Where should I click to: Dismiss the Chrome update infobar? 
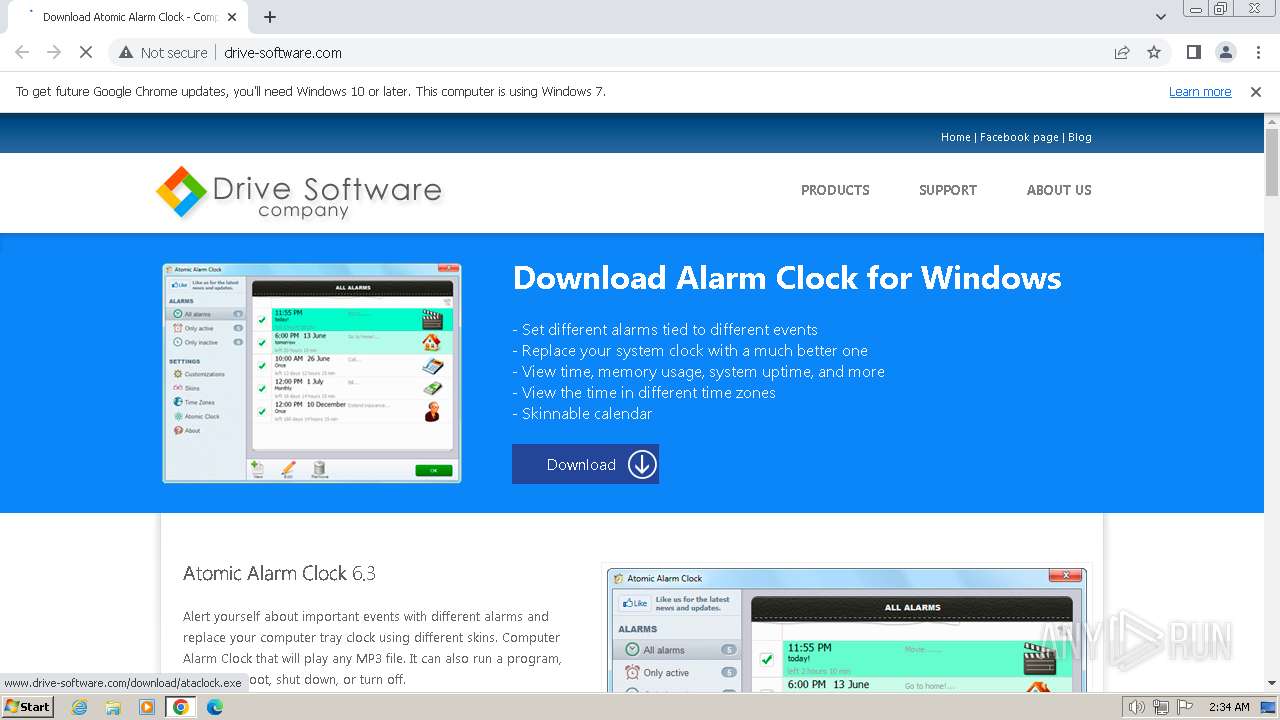pos(1256,92)
